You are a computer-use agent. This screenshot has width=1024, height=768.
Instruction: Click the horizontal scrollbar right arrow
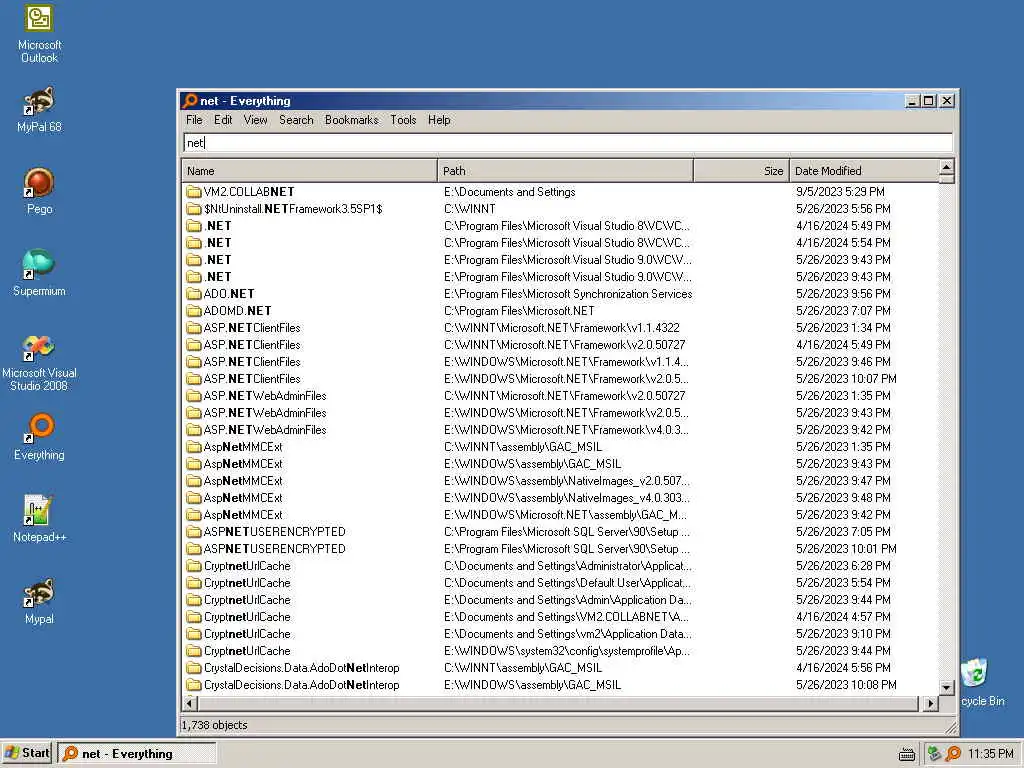pos(931,703)
